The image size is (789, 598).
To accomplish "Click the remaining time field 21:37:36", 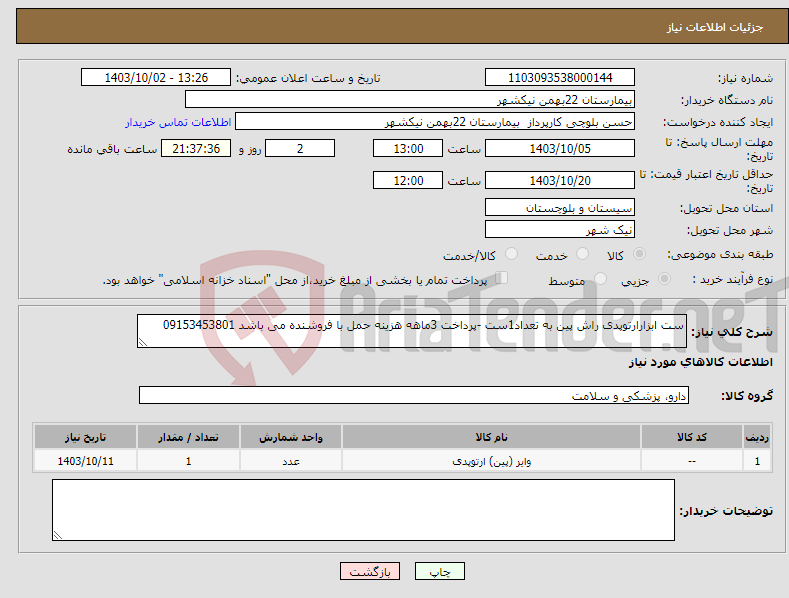I will [196, 148].
